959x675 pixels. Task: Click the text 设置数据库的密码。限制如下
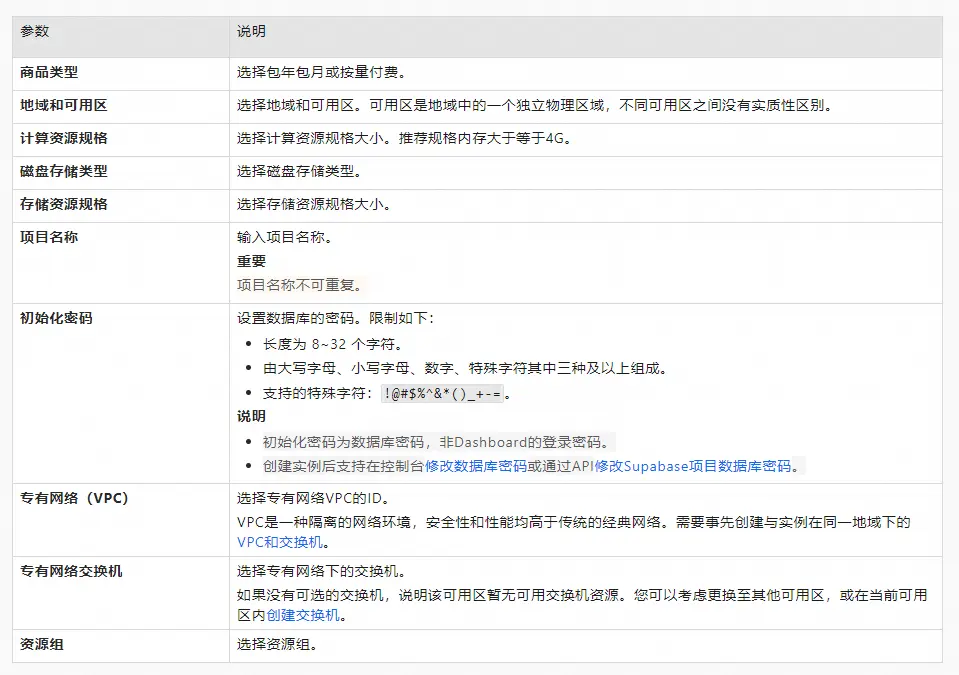336,319
